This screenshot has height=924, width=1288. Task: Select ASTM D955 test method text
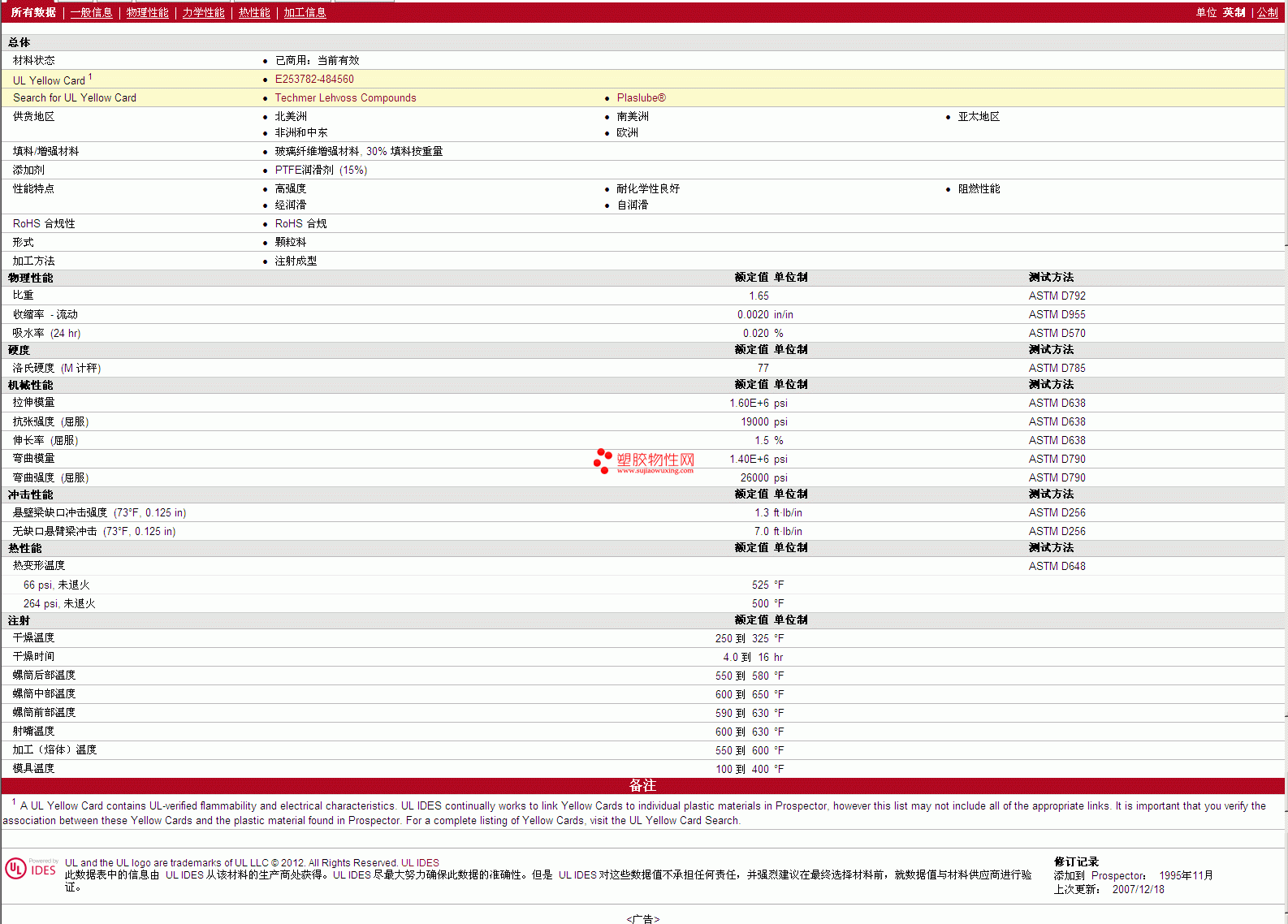[x=1057, y=315]
